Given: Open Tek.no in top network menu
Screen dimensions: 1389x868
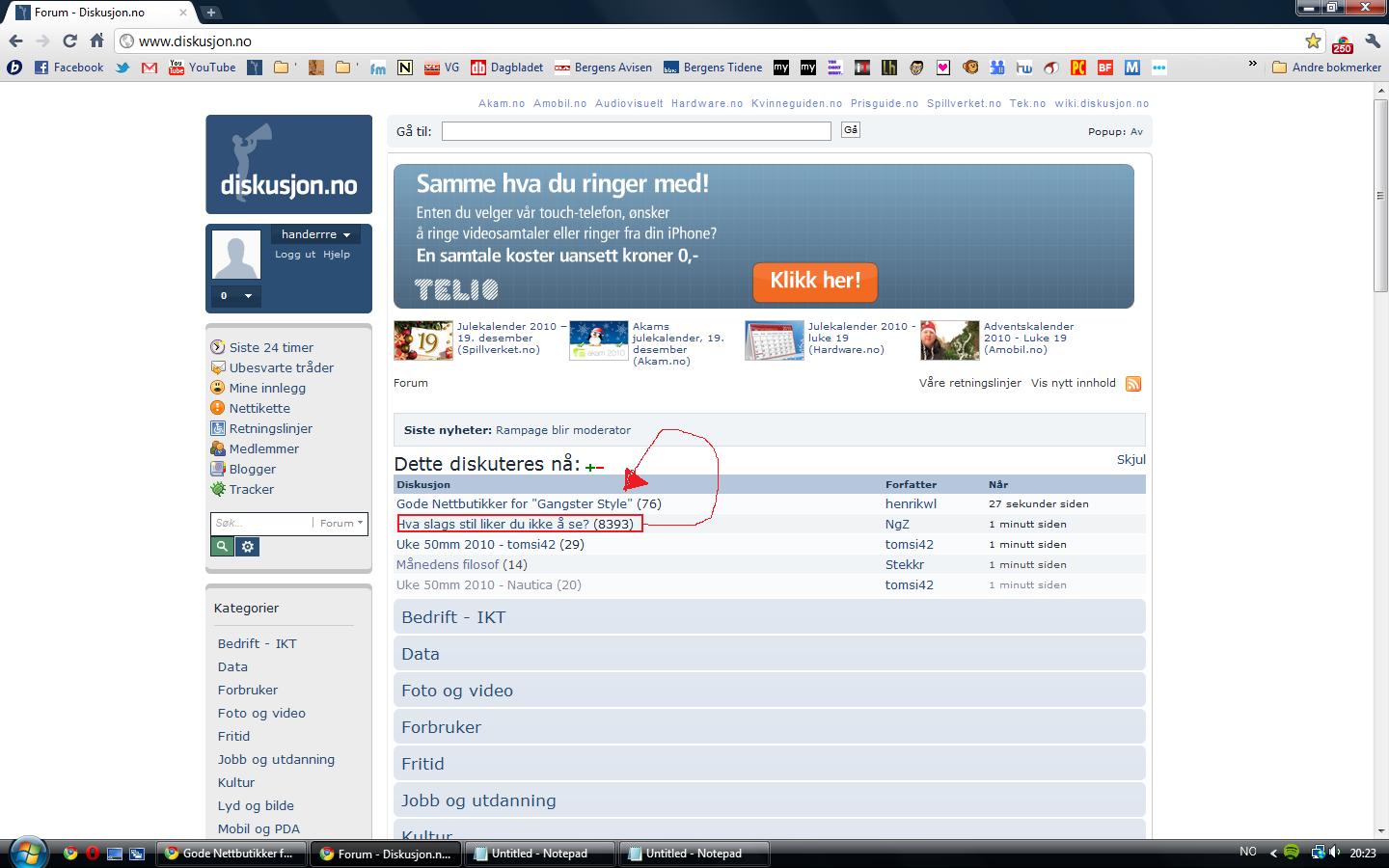Looking at the screenshot, I should pyautogui.click(x=1027, y=103).
